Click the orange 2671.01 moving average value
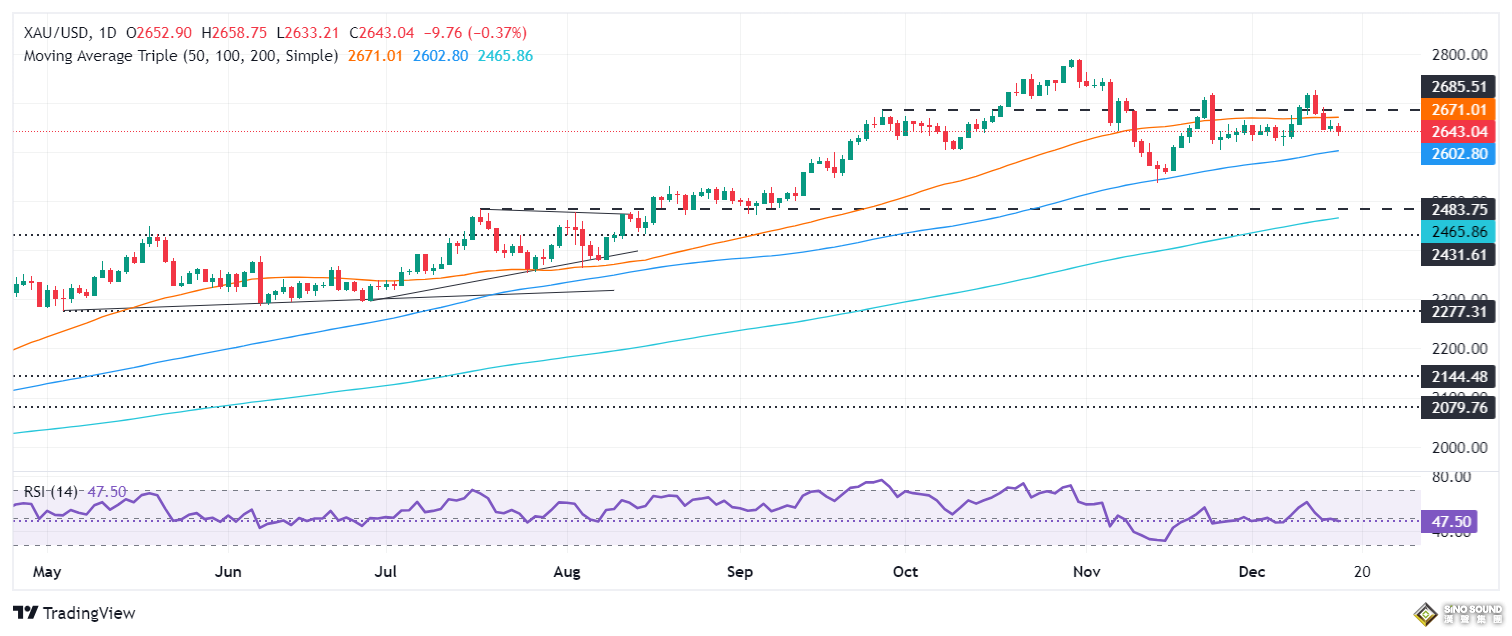Viewport: 1512px width, 636px height. point(375,56)
